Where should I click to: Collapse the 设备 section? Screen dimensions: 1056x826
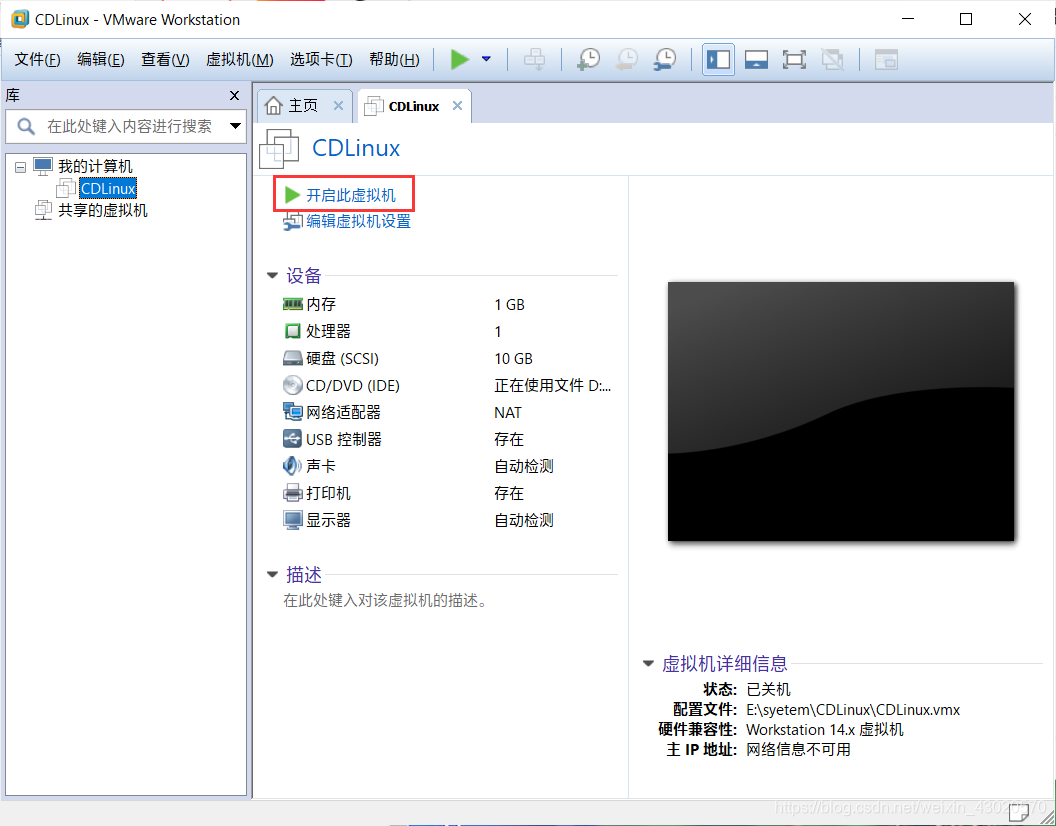tap(271, 275)
